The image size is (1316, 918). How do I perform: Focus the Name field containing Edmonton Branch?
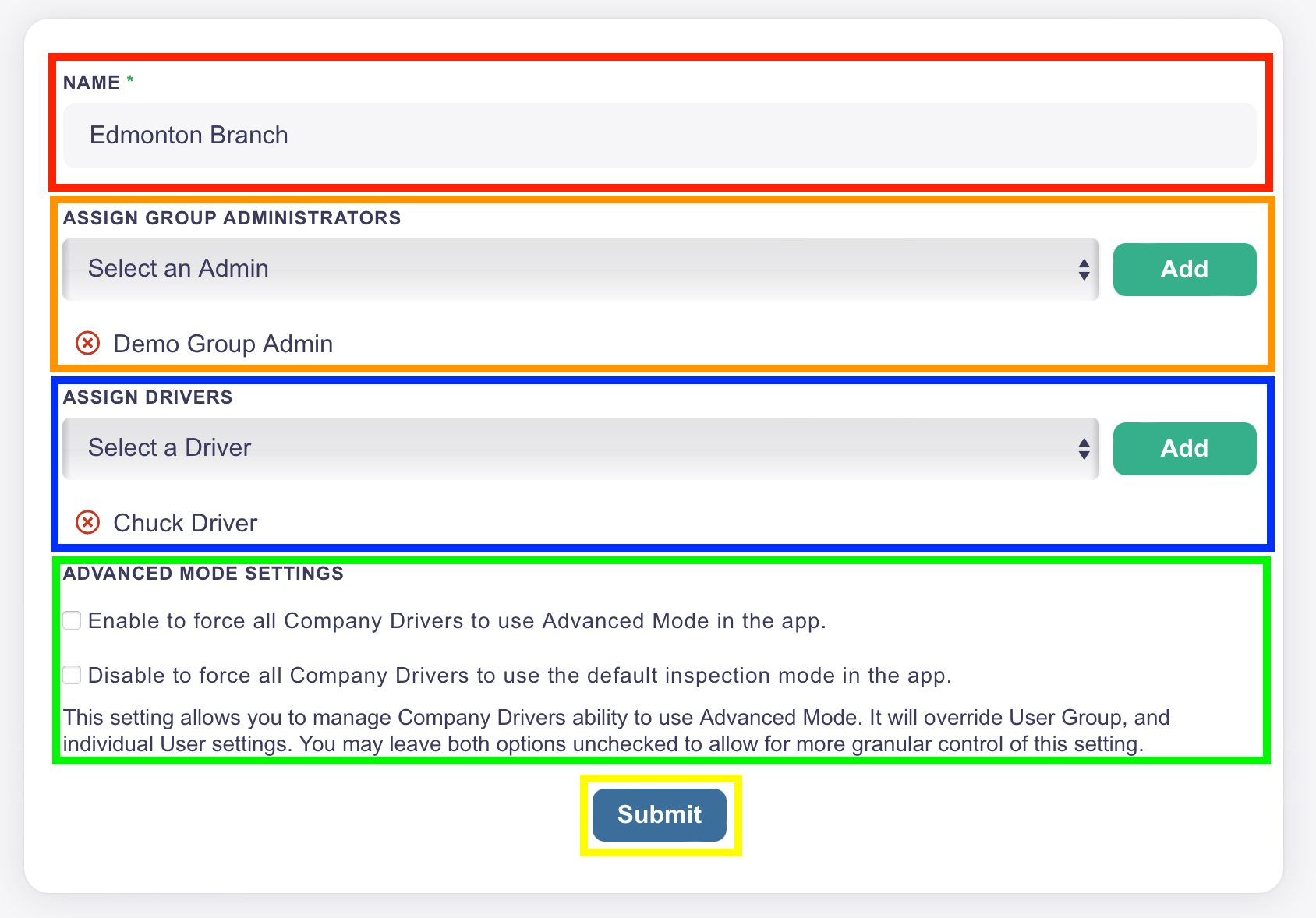point(660,136)
